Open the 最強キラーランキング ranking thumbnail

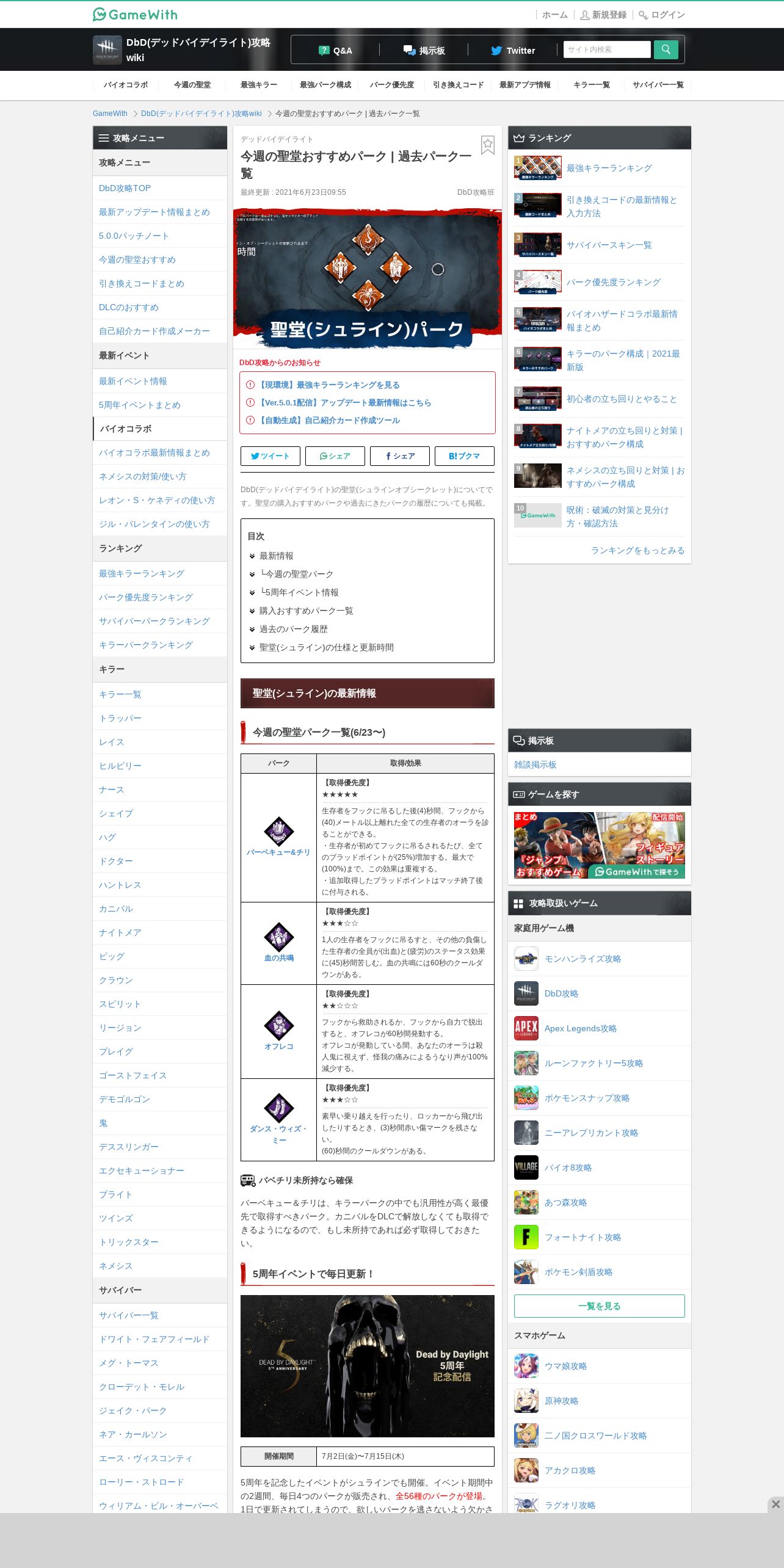(x=538, y=168)
